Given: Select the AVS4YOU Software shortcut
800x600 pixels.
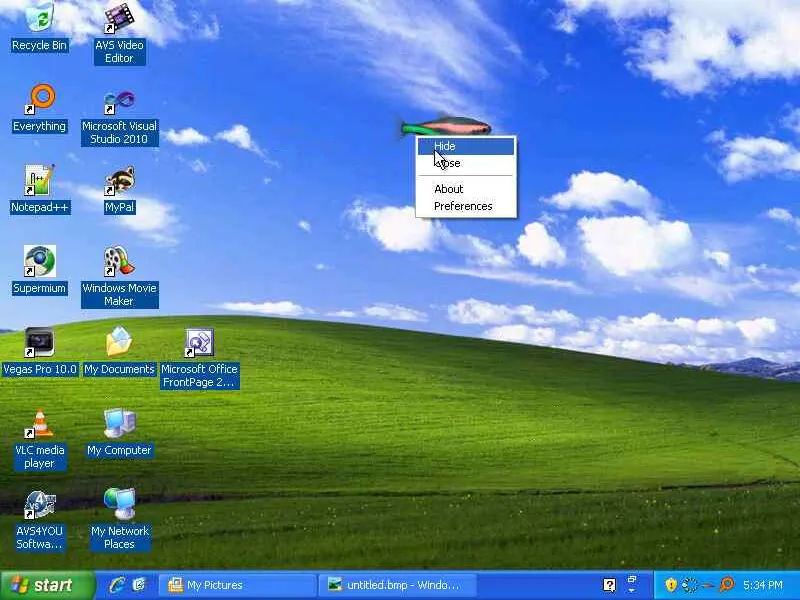Looking at the screenshot, I should (39, 520).
